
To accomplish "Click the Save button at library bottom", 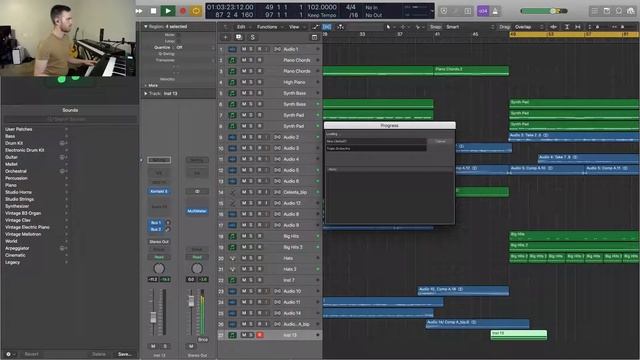I will click(x=124, y=354).
